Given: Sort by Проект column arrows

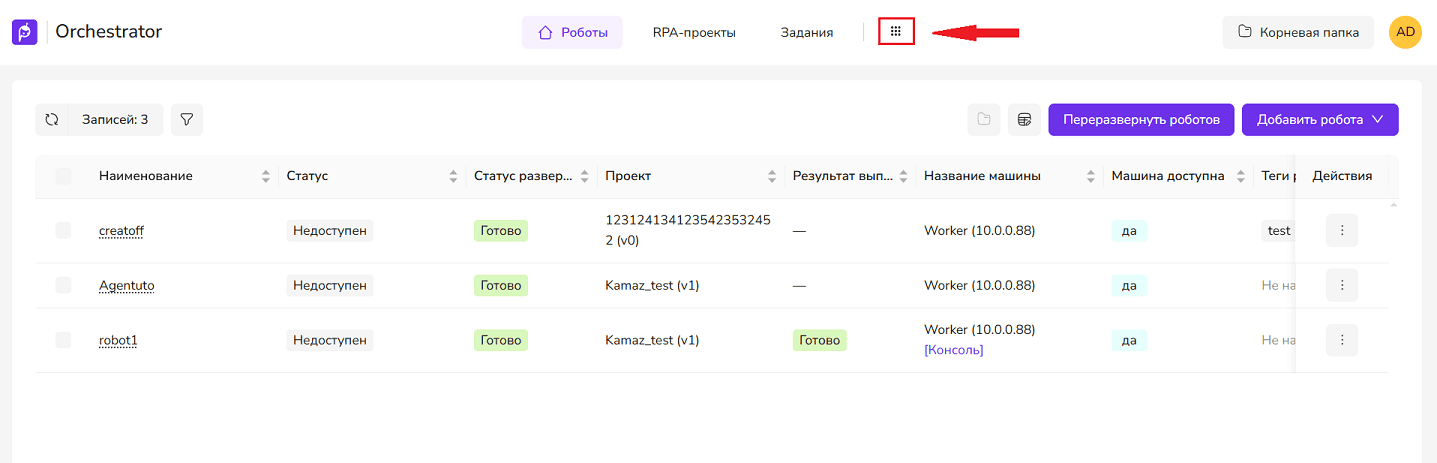Looking at the screenshot, I should [x=771, y=177].
